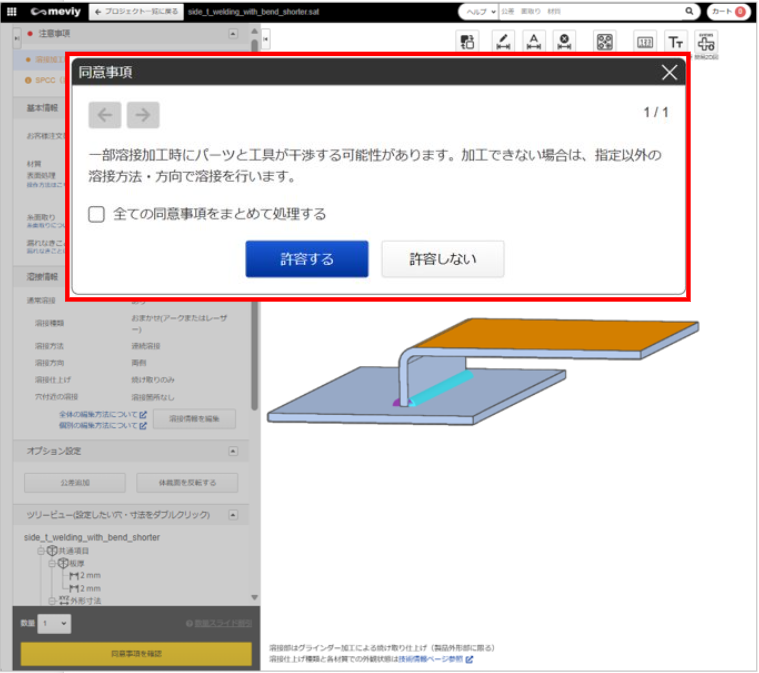The image size is (759, 673).
Task: Click 許容する button
Action: (307, 259)
